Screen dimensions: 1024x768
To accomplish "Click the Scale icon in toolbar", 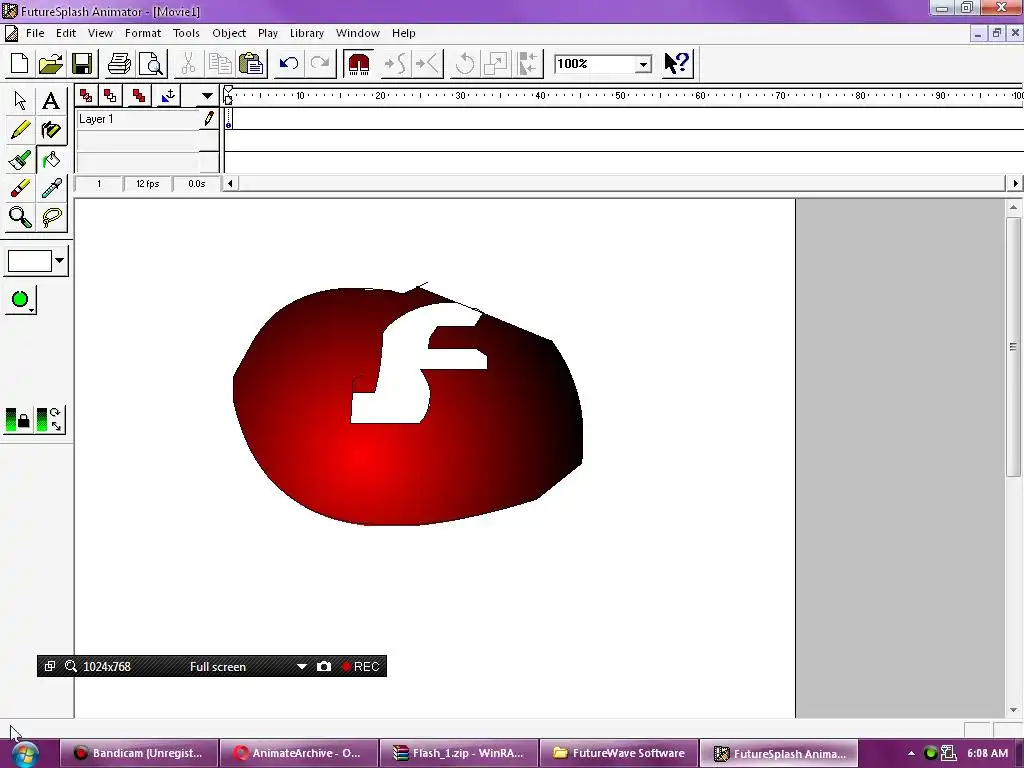I will coord(496,63).
